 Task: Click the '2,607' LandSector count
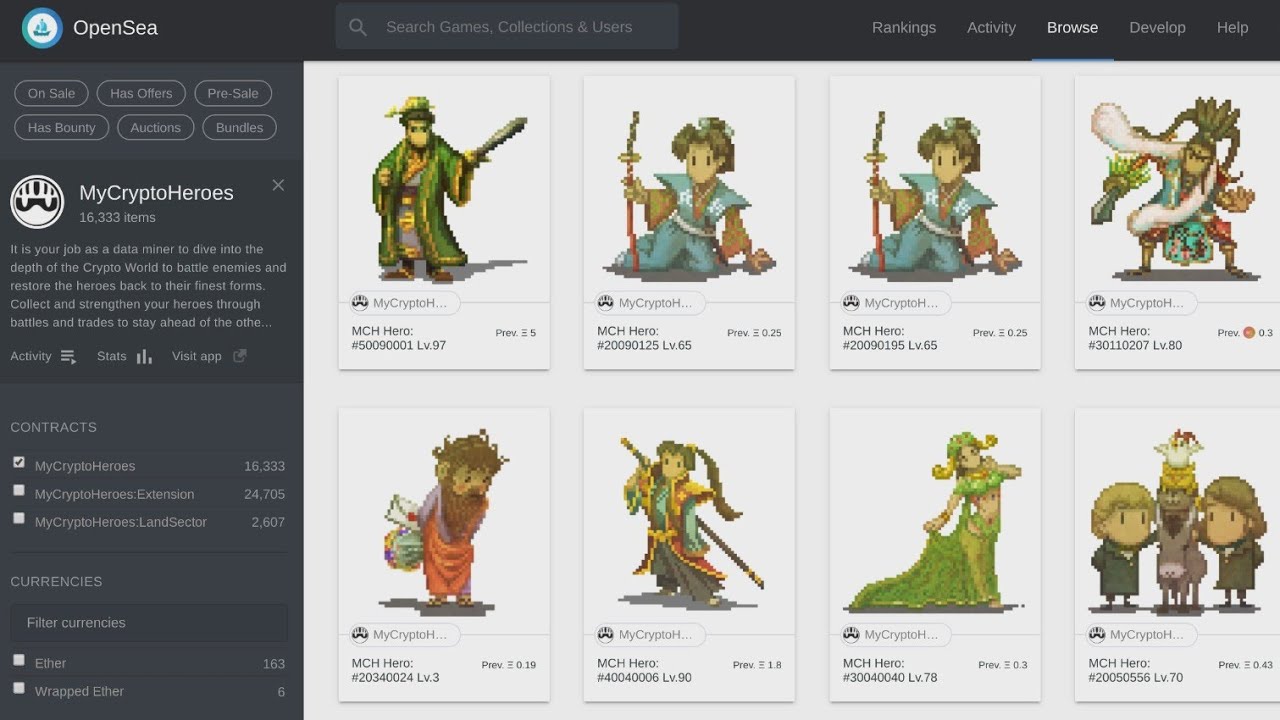pyautogui.click(x=268, y=522)
